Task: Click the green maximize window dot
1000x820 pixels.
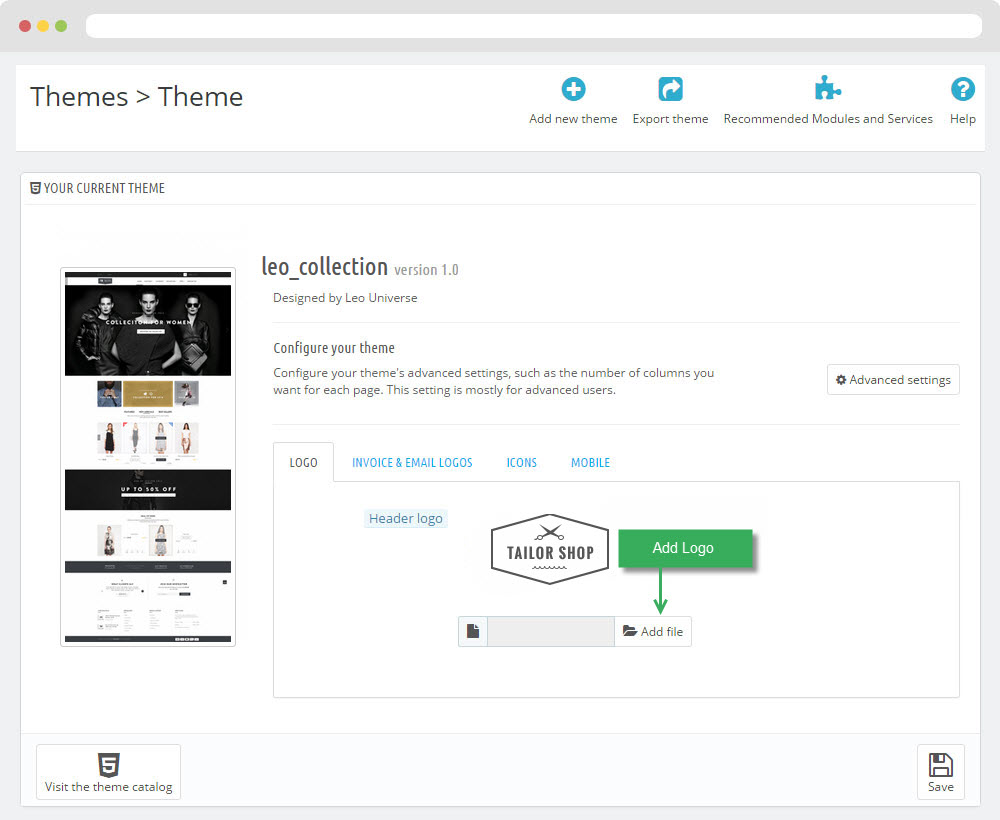Action: coord(61,26)
